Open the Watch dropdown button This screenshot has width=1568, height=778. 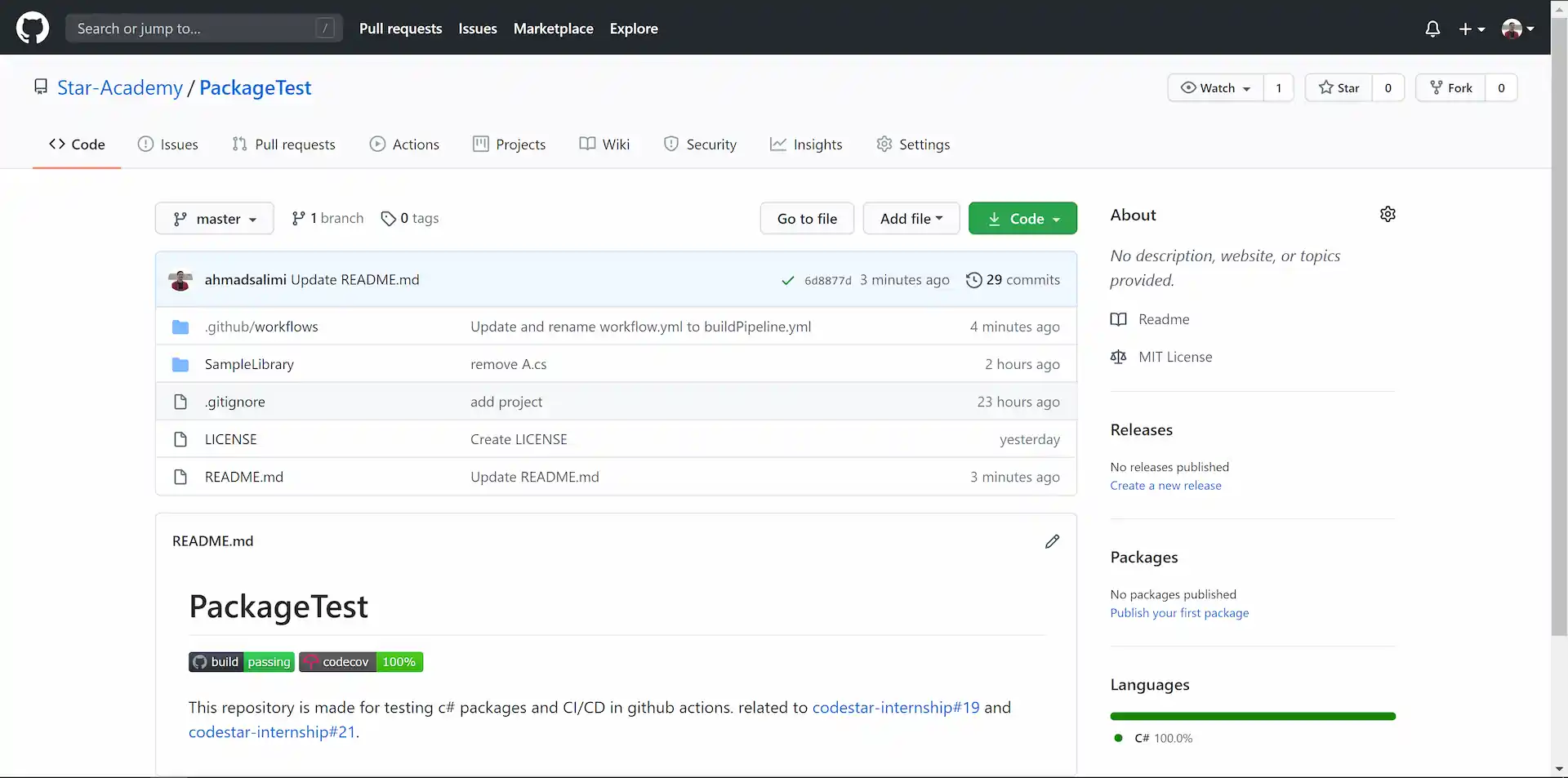[x=1216, y=87]
